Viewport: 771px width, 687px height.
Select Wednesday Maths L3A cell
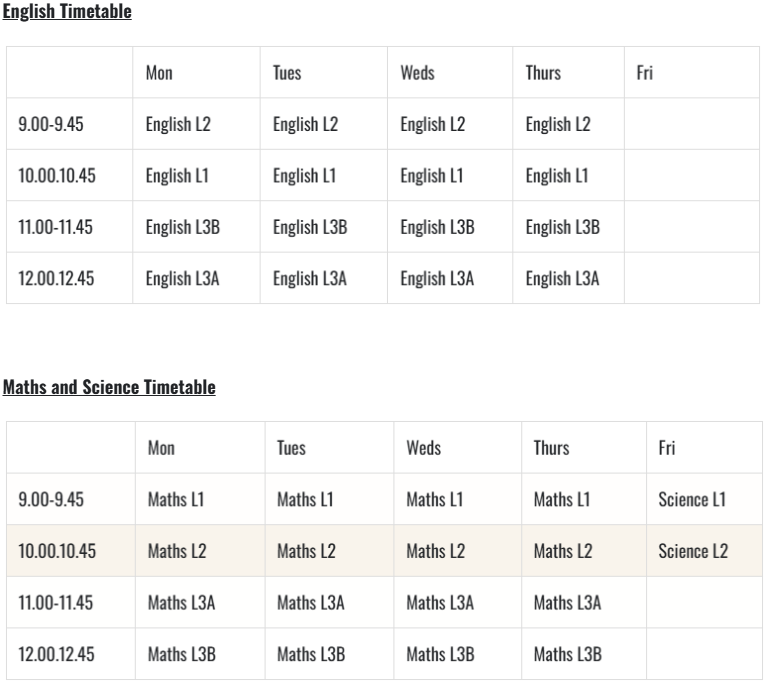tap(439, 602)
